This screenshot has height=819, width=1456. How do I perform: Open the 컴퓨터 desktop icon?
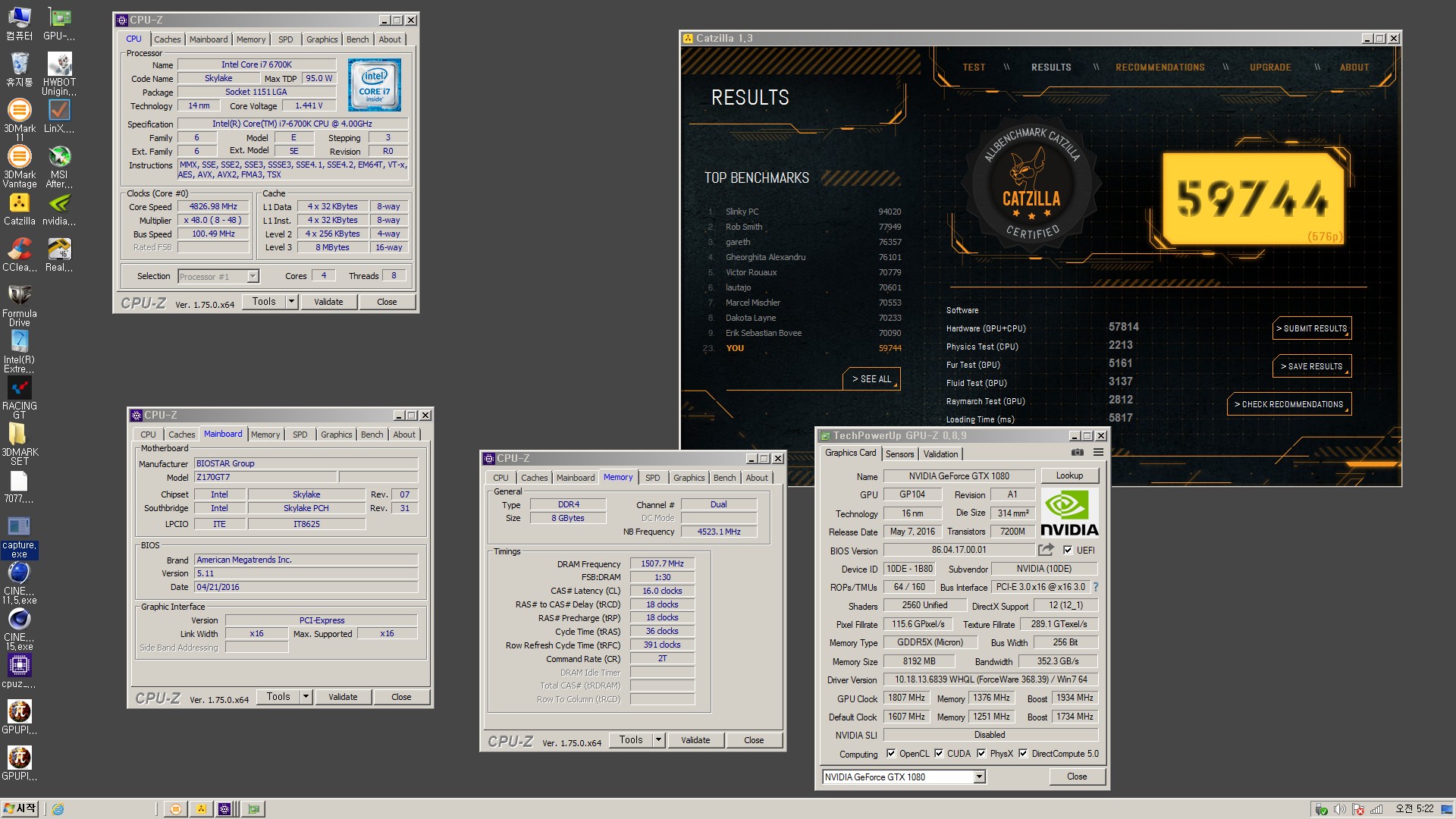click(20, 24)
